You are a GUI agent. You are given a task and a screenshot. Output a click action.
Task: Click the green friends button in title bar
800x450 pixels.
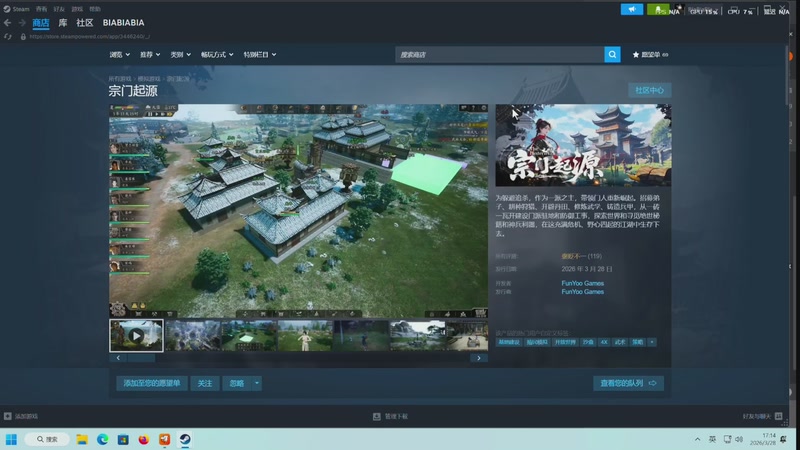pos(658,9)
